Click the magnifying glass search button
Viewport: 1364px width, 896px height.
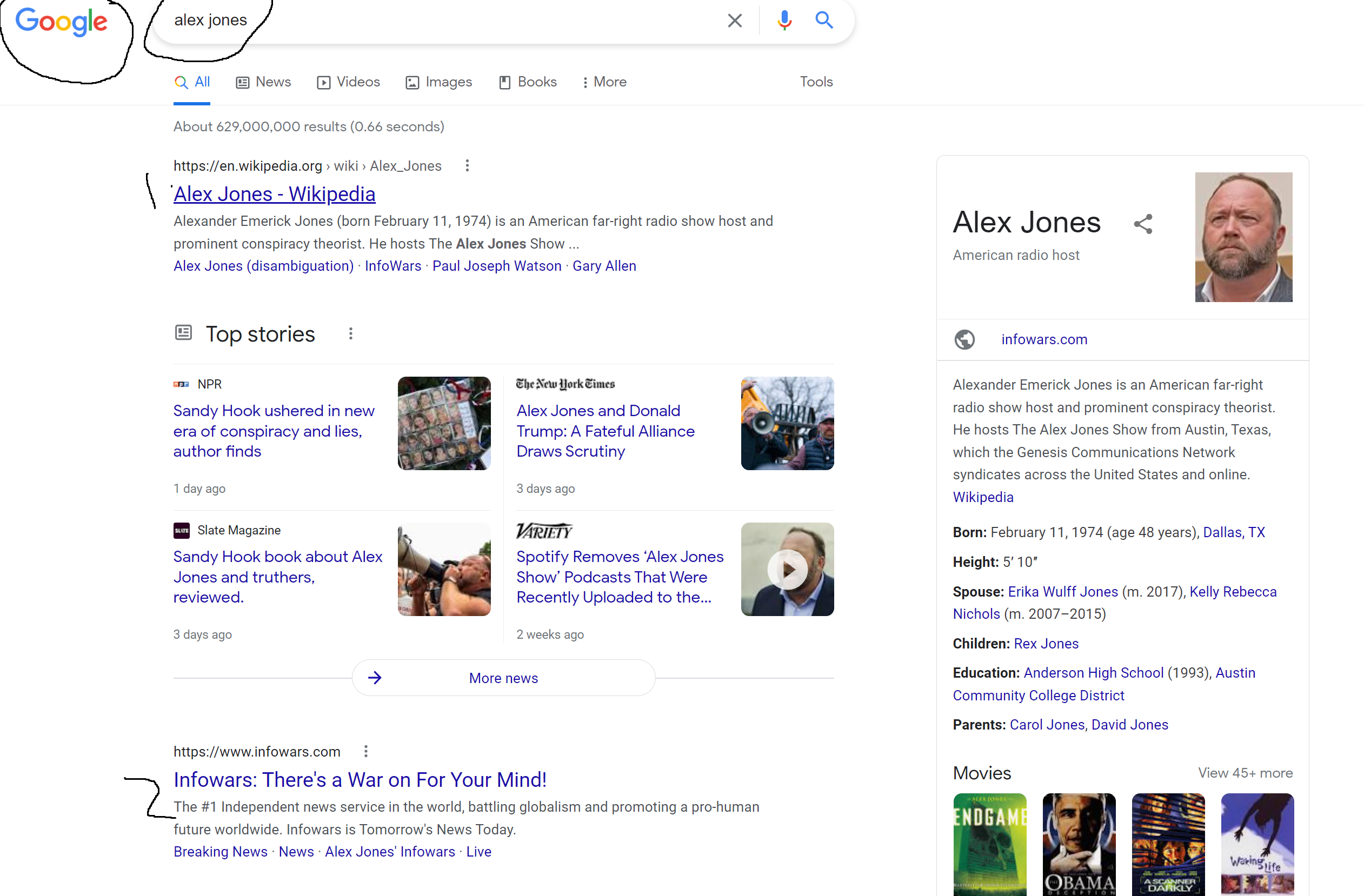point(824,20)
